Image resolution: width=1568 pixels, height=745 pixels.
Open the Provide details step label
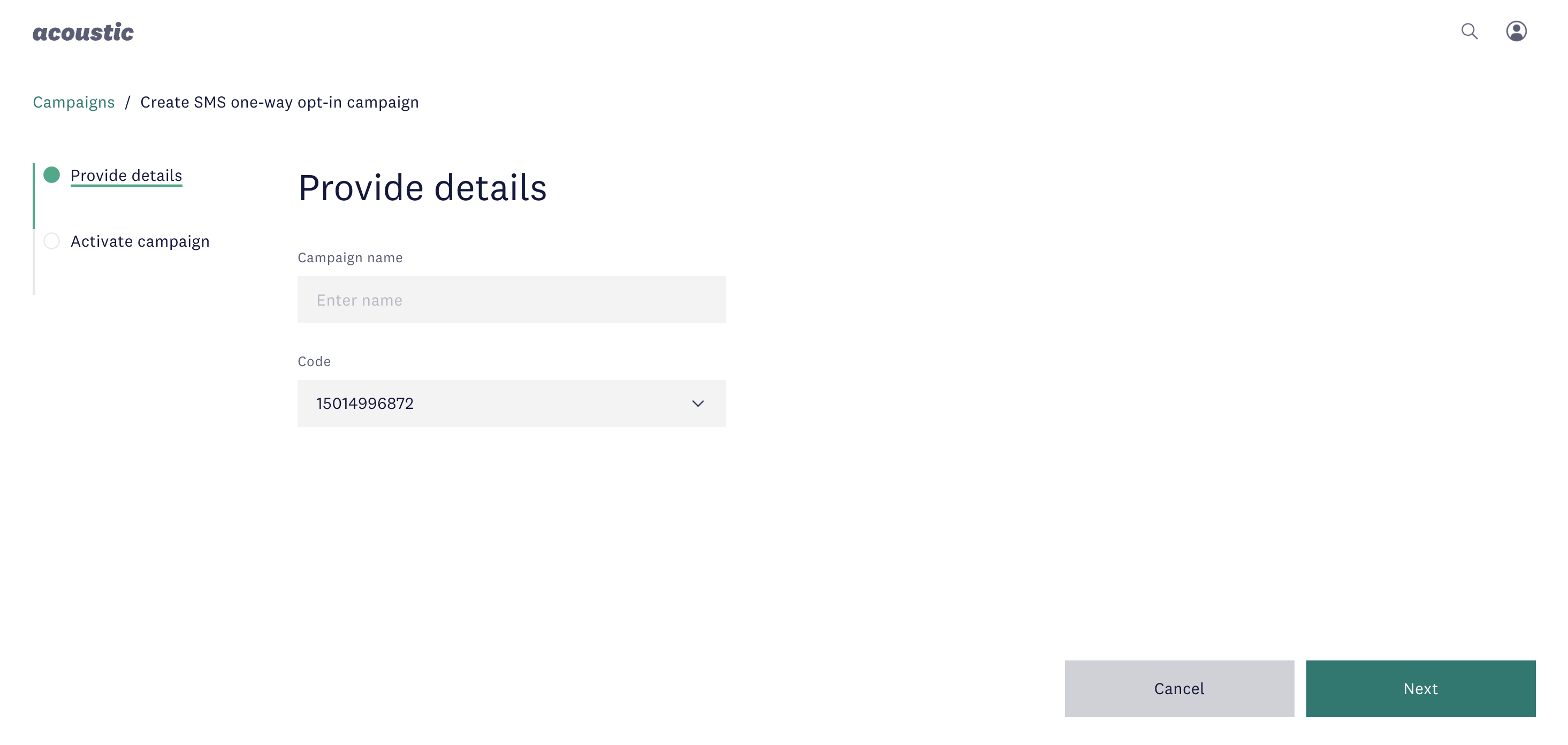(126, 176)
